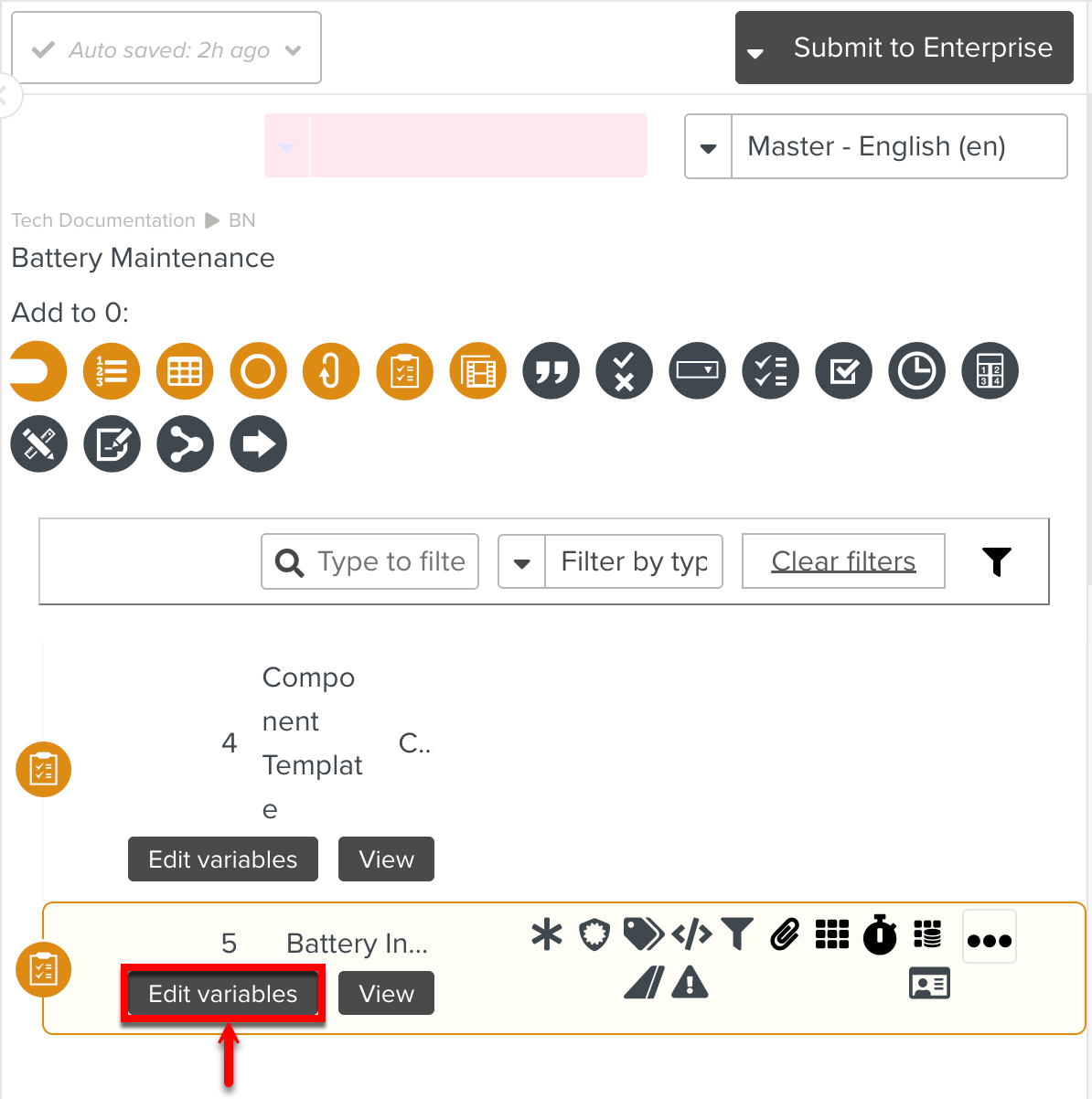Toggle the black funnel filter button
Viewport: 1092px width, 1099px height.
(x=997, y=561)
